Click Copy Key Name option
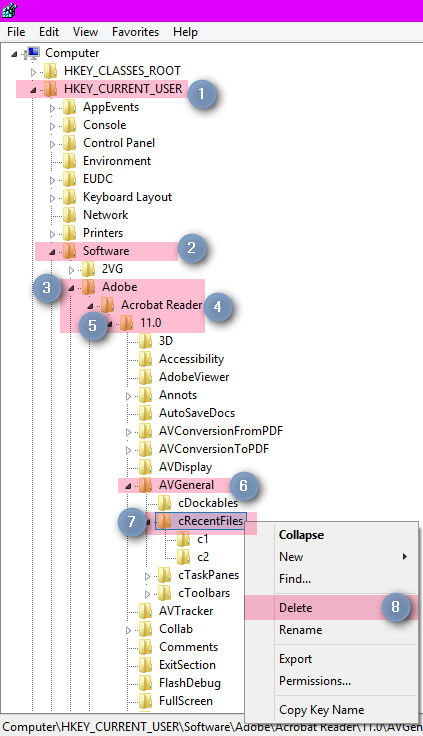 click(x=322, y=710)
